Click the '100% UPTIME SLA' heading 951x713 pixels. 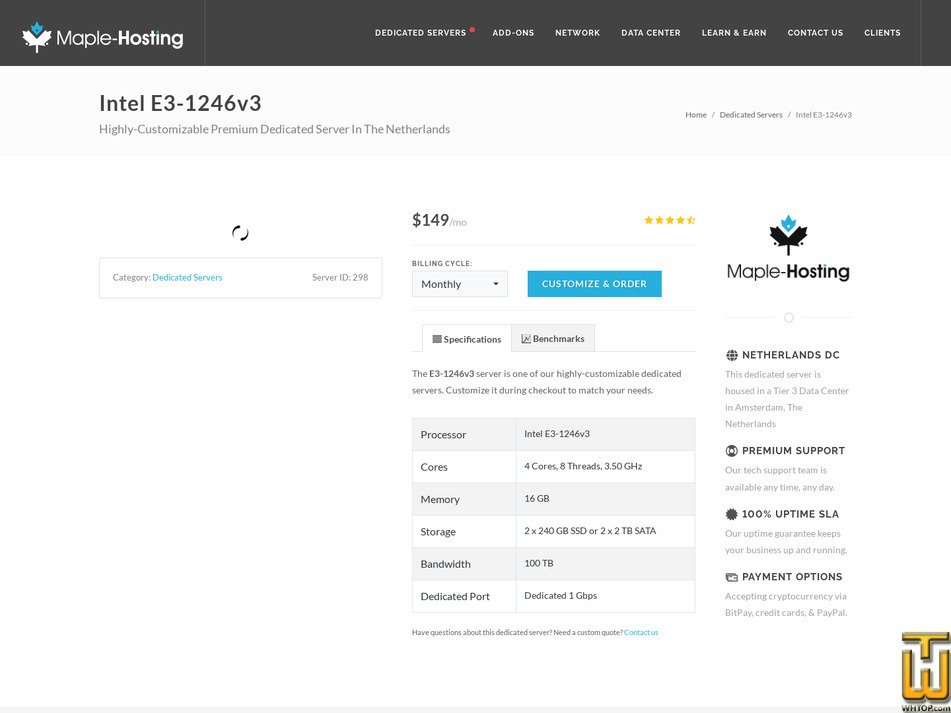[x=790, y=514]
